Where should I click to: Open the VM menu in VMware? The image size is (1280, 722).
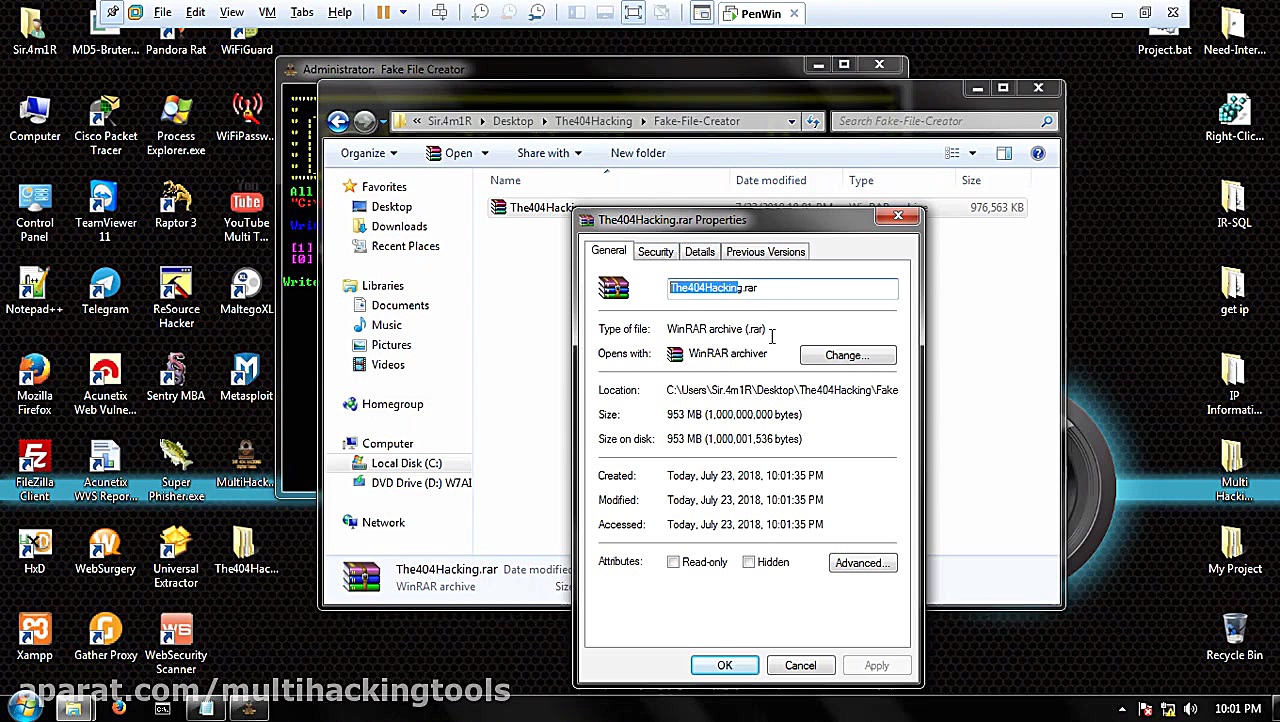tap(266, 12)
